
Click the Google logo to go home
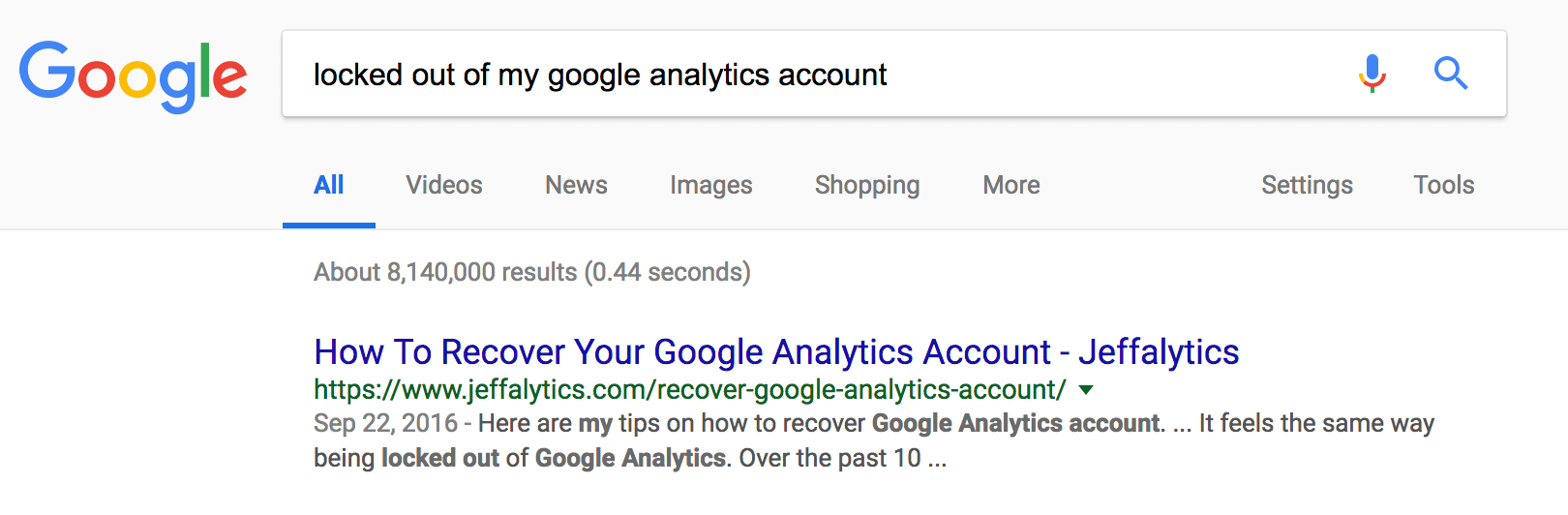point(134,76)
